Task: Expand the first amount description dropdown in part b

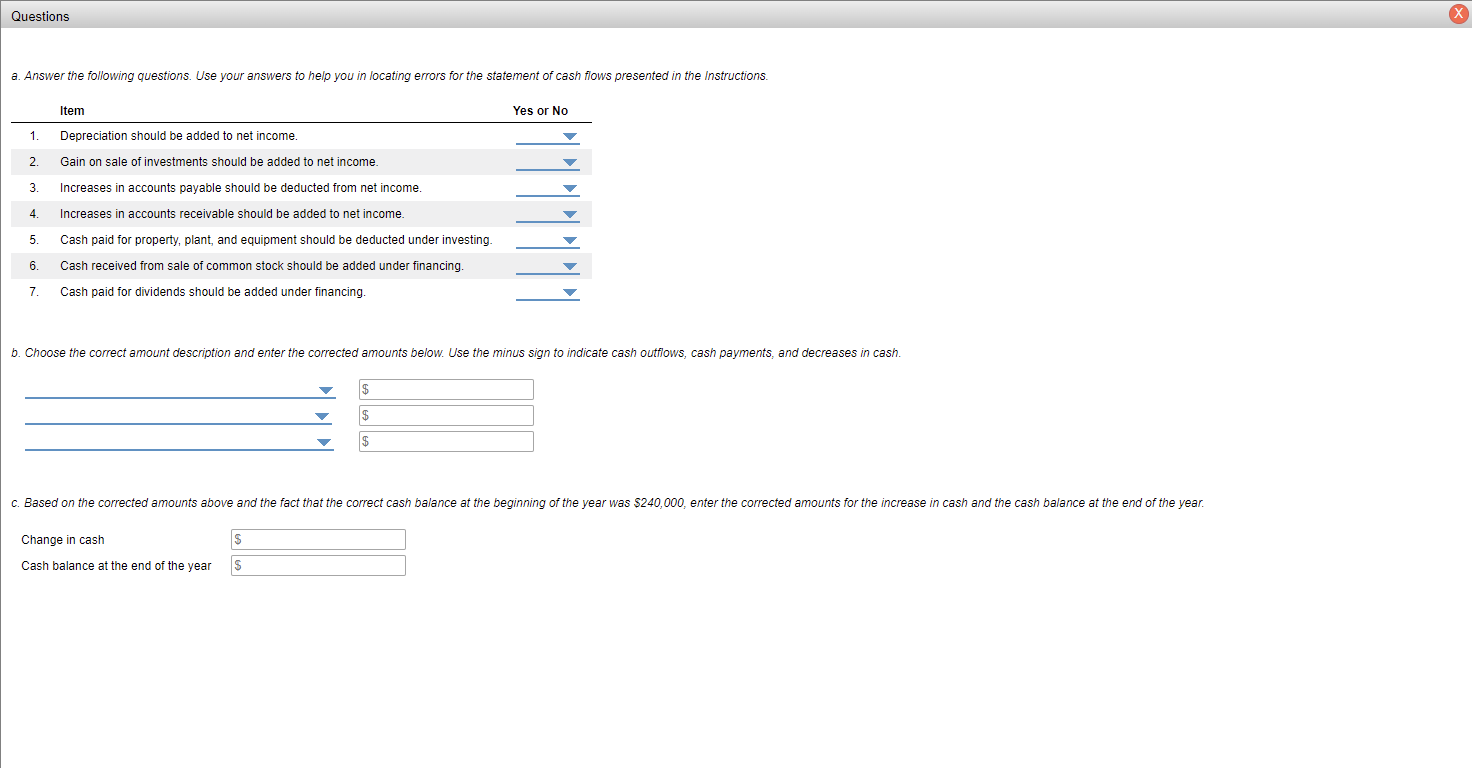Action: [x=180, y=390]
